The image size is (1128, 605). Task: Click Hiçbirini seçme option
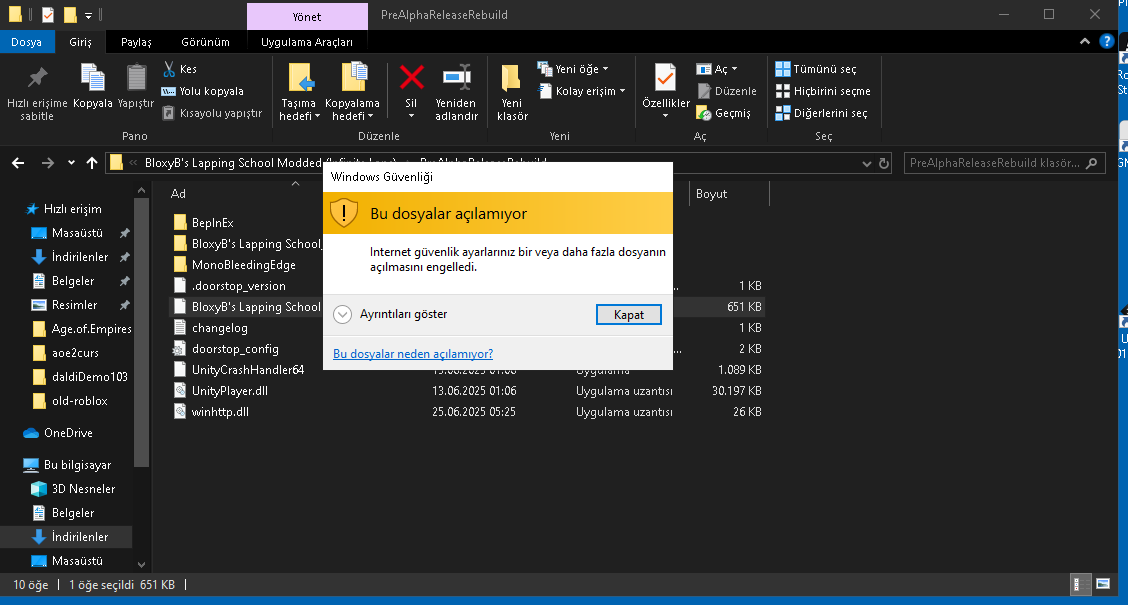pos(823,91)
